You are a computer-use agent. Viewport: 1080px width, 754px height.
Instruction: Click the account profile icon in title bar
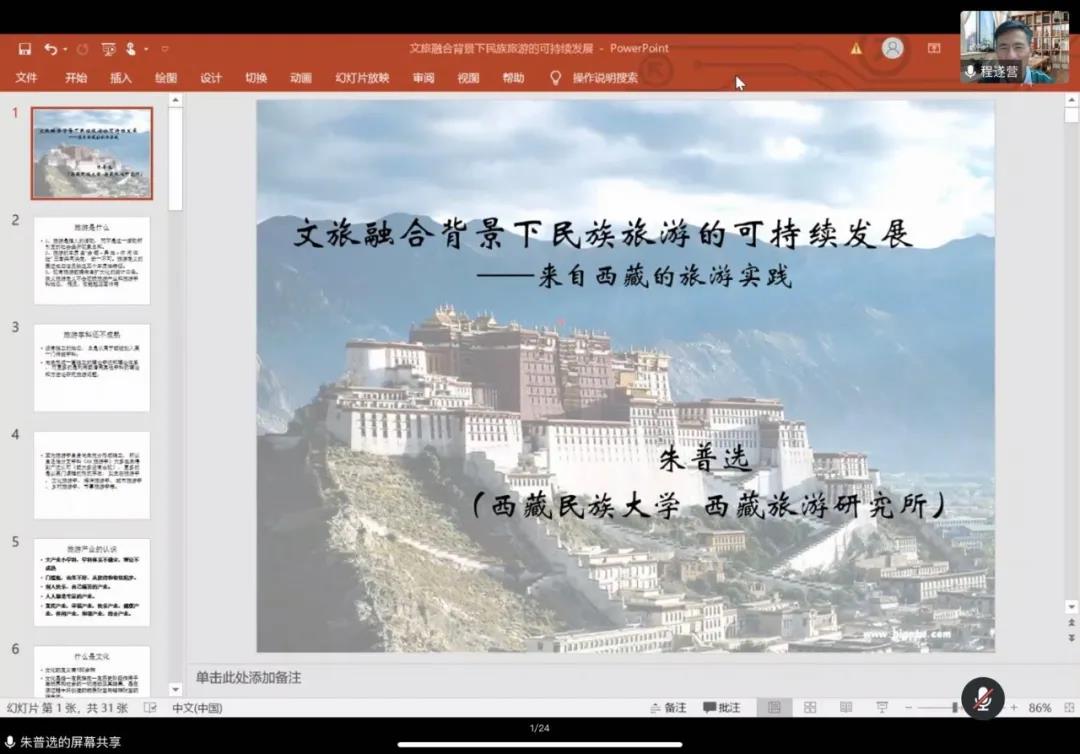point(892,48)
